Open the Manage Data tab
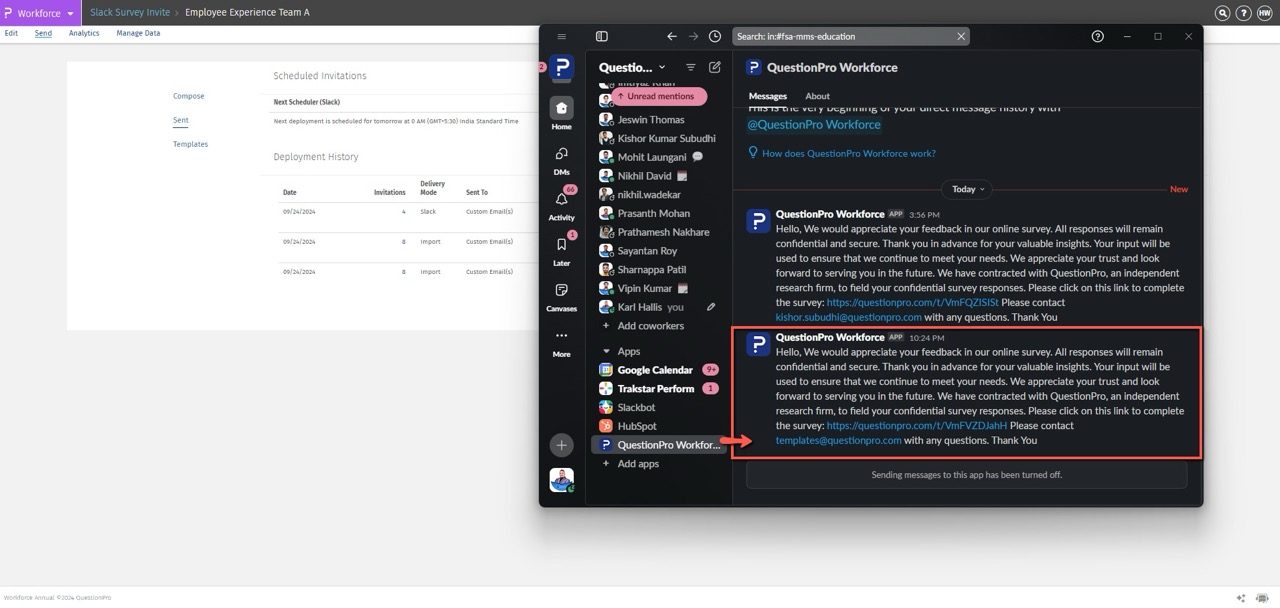1280x608 pixels. click(x=138, y=33)
